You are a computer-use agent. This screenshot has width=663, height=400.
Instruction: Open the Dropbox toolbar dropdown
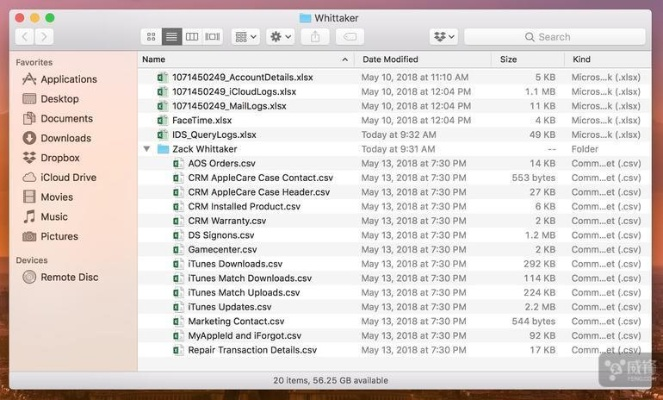click(x=443, y=37)
